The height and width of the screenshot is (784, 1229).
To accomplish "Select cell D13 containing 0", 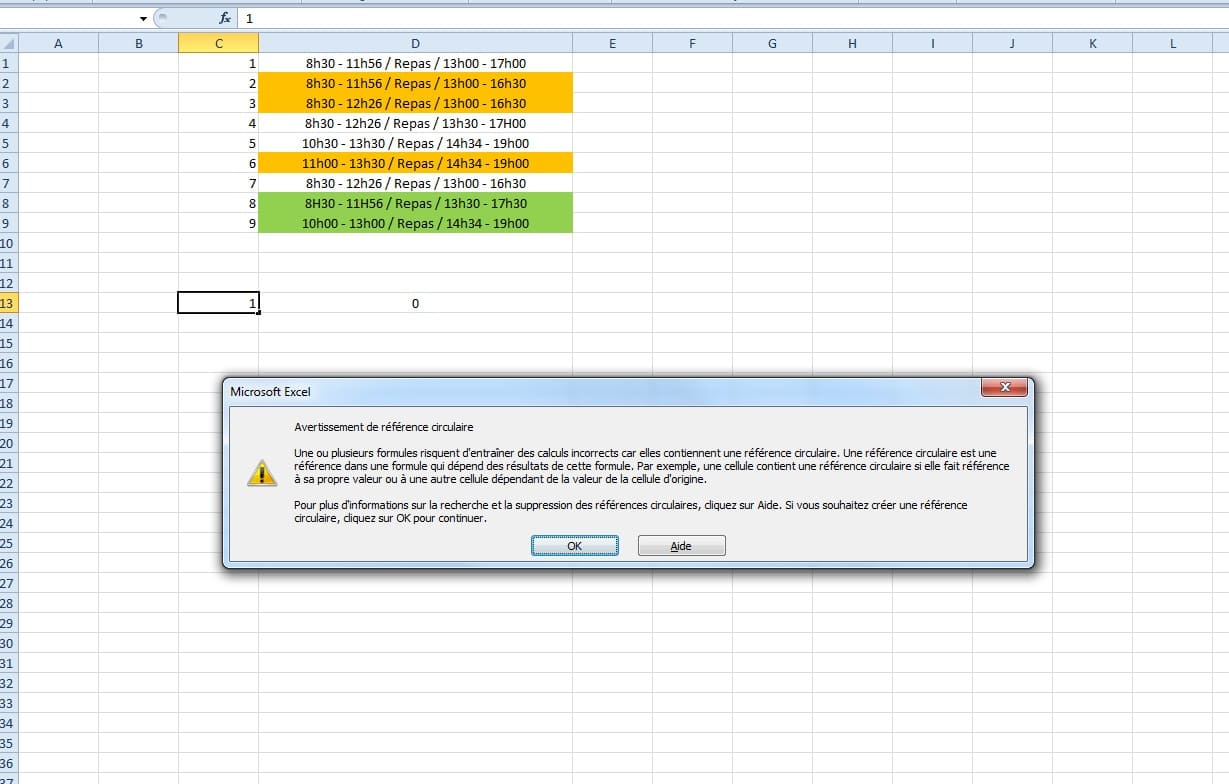I will [415, 303].
